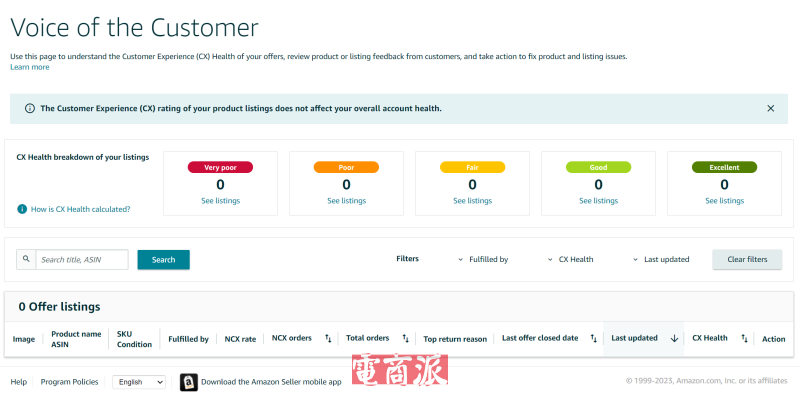800x407 pixels.
Task: Click Last updated descending sort arrow
Action: [x=674, y=339]
